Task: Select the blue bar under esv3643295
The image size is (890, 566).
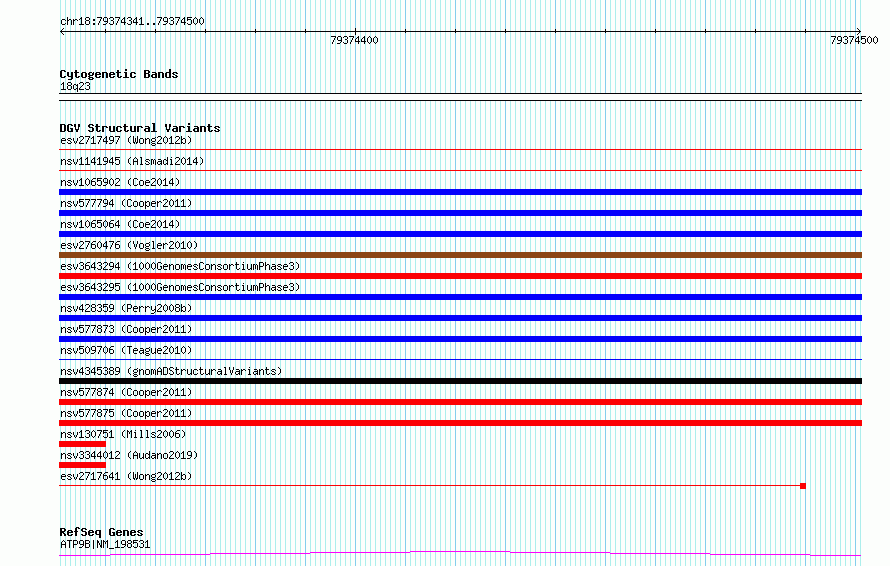Action: click(x=460, y=297)
